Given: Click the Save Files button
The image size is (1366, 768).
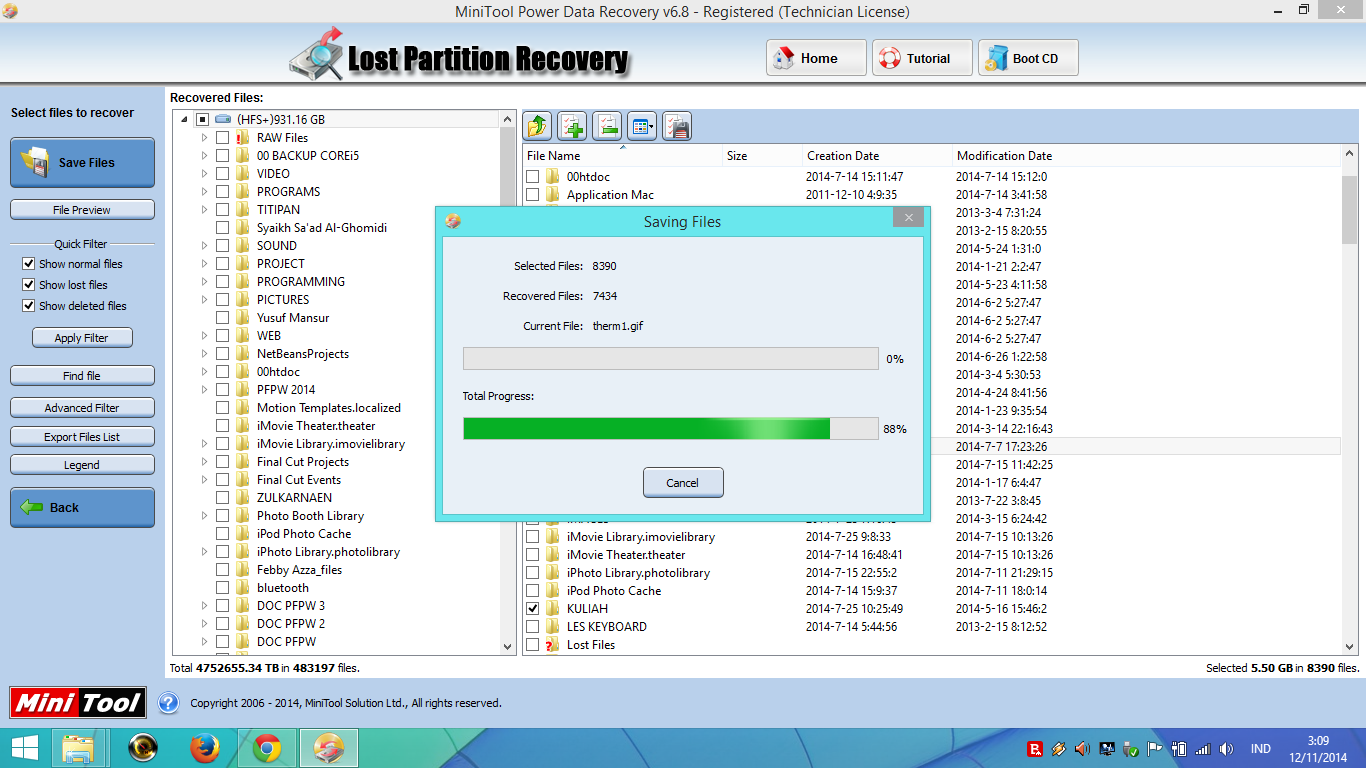Looking at the screenshot, I should click(x=82, y=162).
